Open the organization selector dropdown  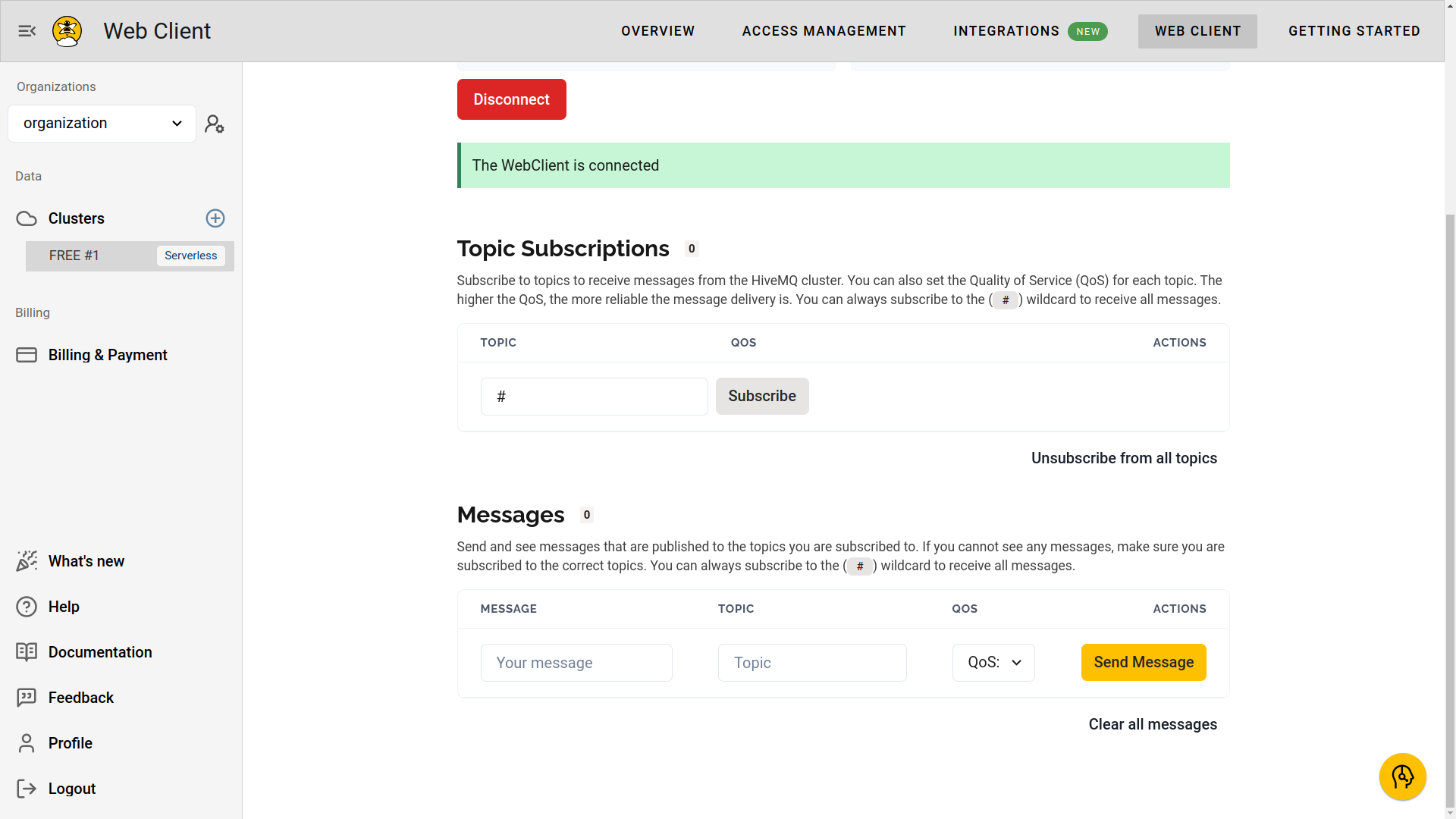102,123
